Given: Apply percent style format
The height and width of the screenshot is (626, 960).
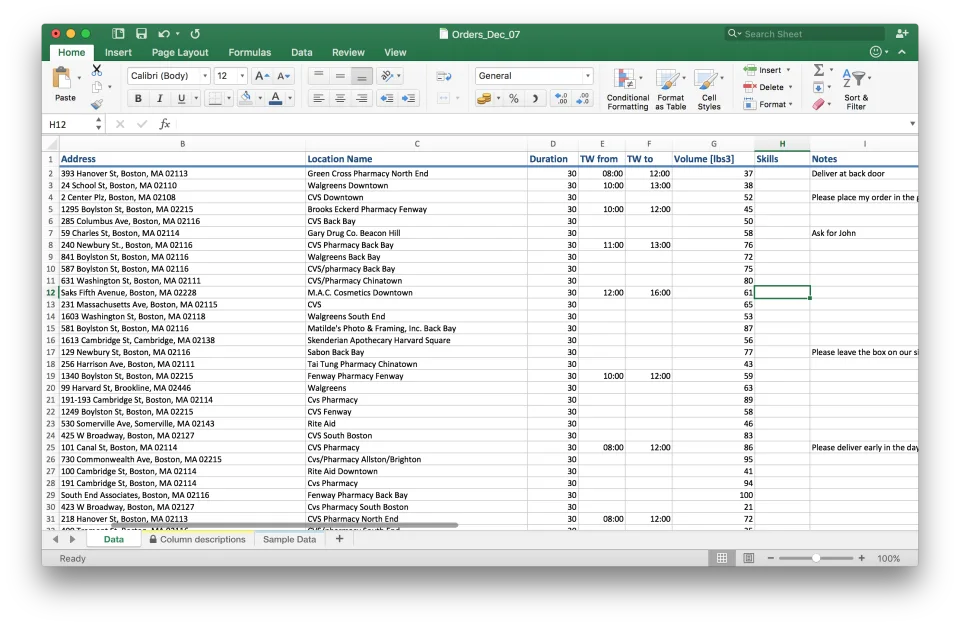Looking at the screenshot, I should 514,98.
